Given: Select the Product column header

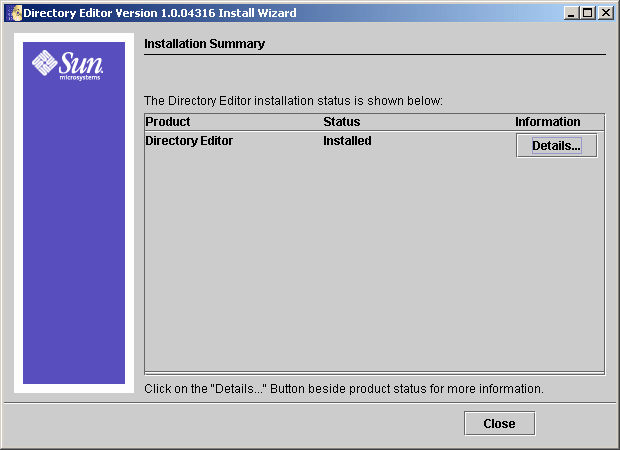Looking at the screenshot, I should click(168, 122).
